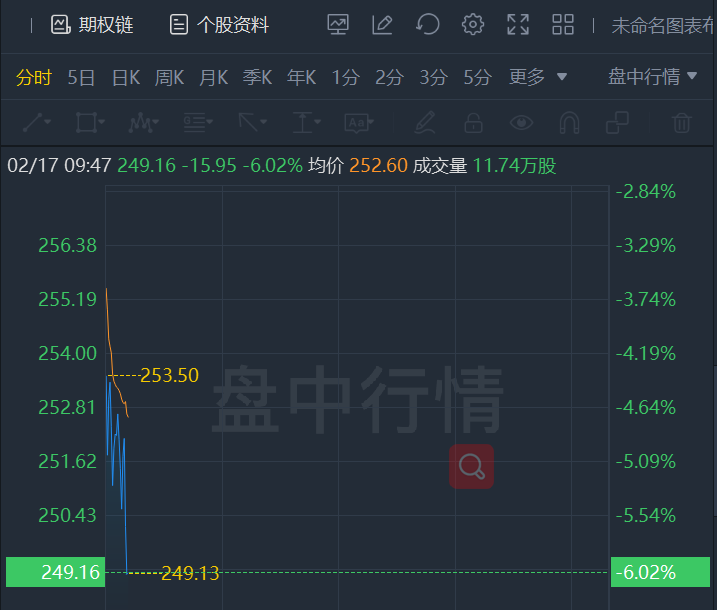
Task: Open 个股资料 stock info
Action: (219, 25)
